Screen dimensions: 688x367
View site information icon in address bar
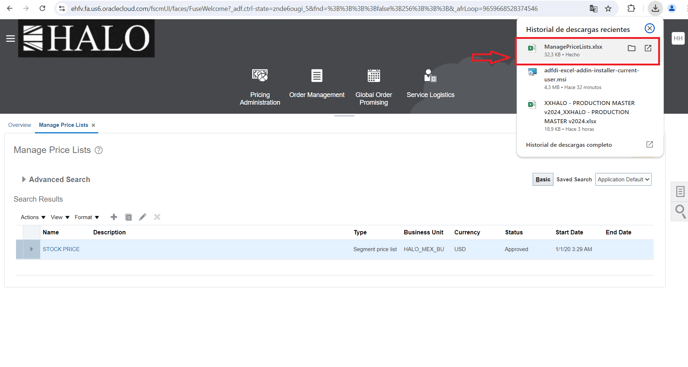(62, 8)
